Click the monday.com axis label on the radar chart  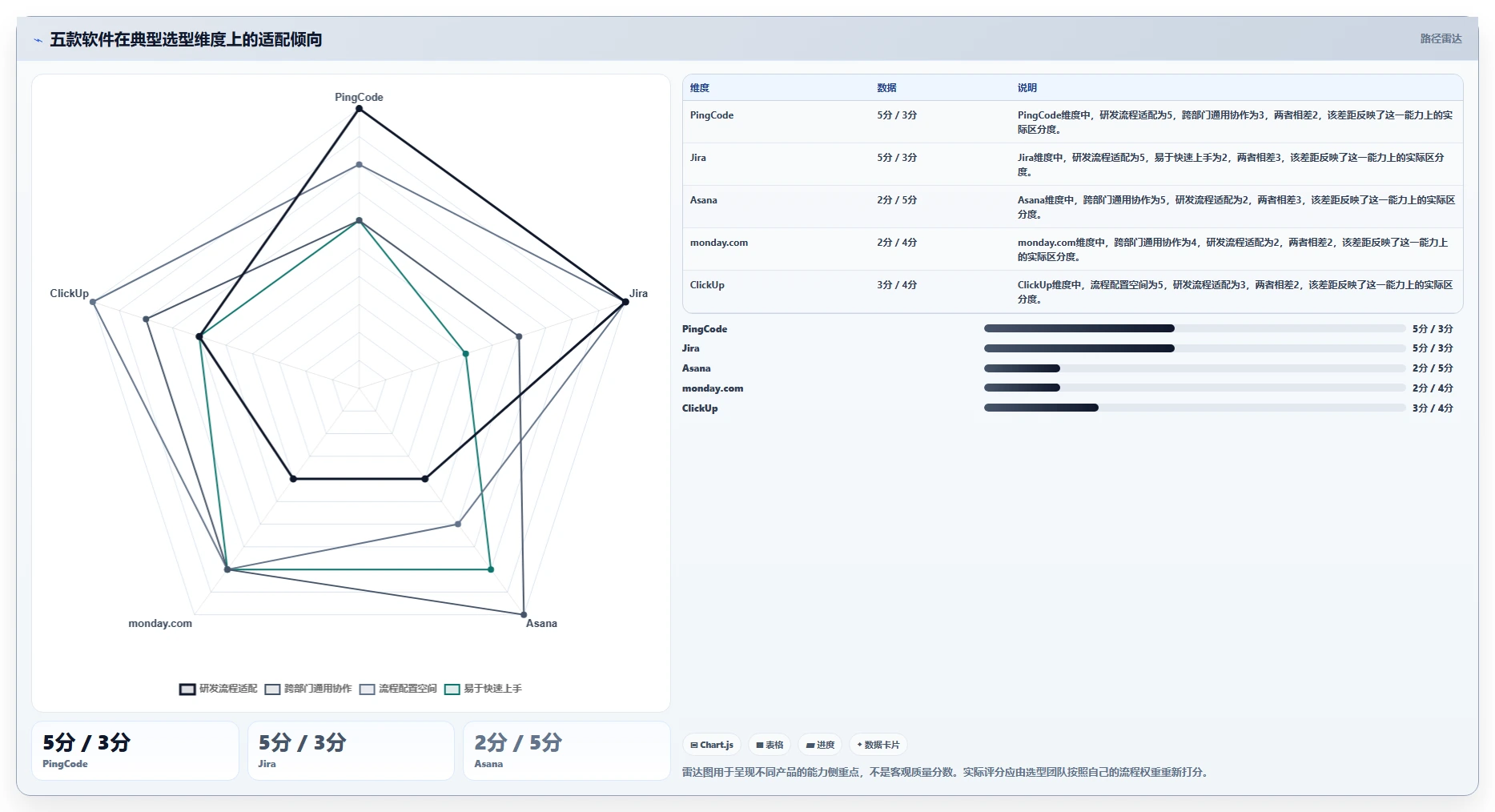click(x=160, y=623)
